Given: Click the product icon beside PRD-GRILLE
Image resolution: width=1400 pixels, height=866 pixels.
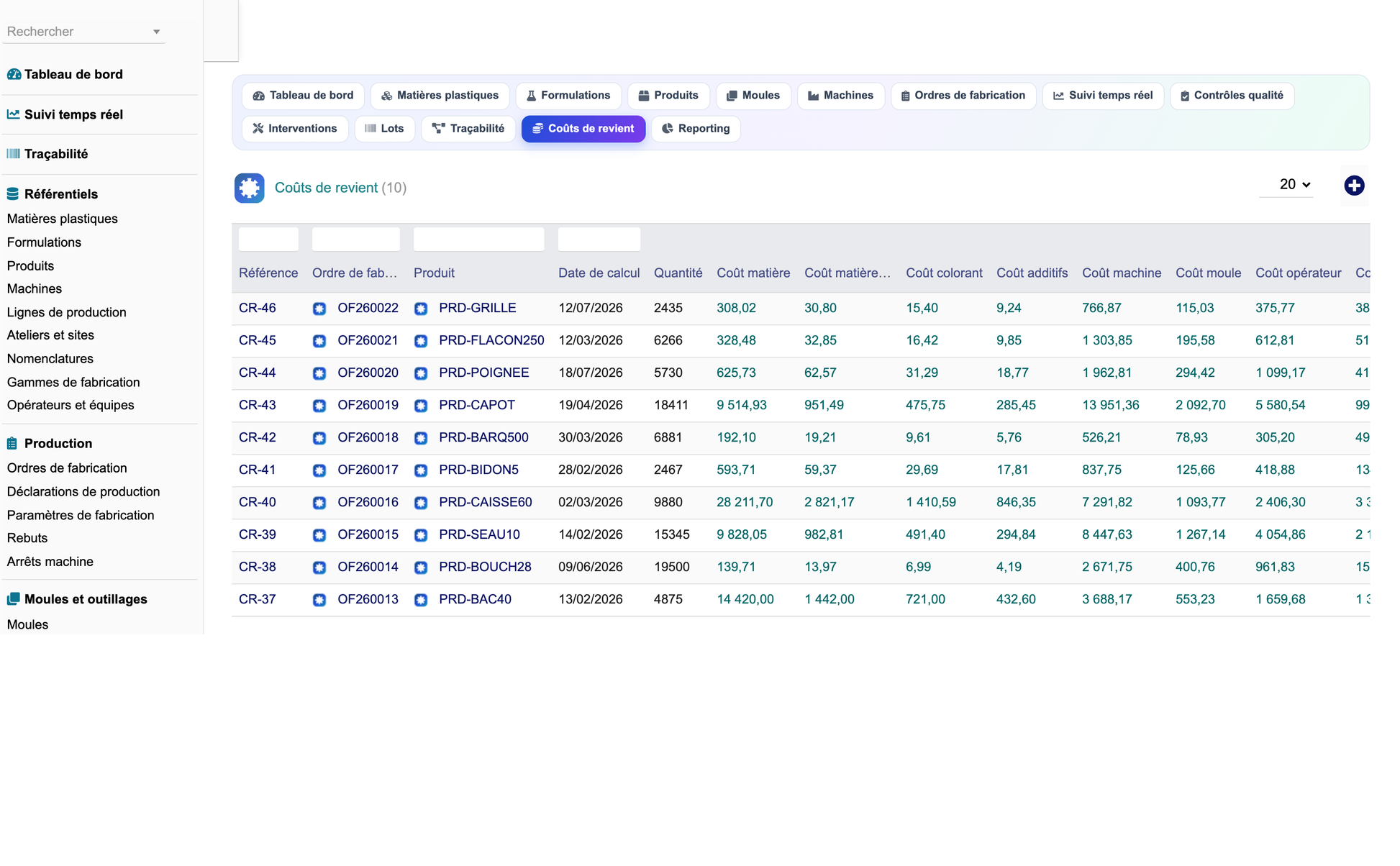Looking at the screenshot, I should (421, 309).
